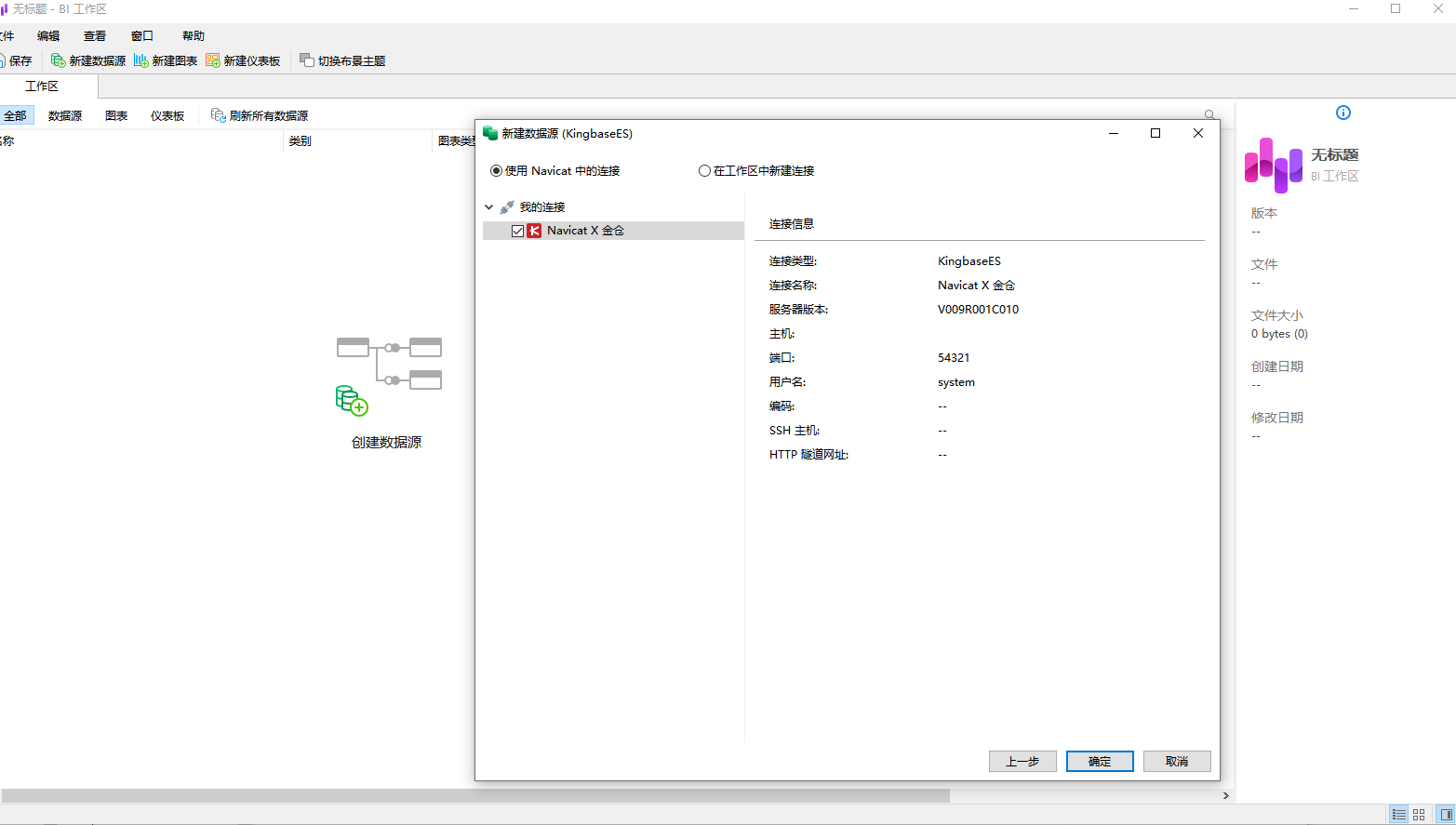The image size is (1456, 825).
Task: Select the 使用 Navicat 中的连接 radio option
Action: [x=496, y=171]
